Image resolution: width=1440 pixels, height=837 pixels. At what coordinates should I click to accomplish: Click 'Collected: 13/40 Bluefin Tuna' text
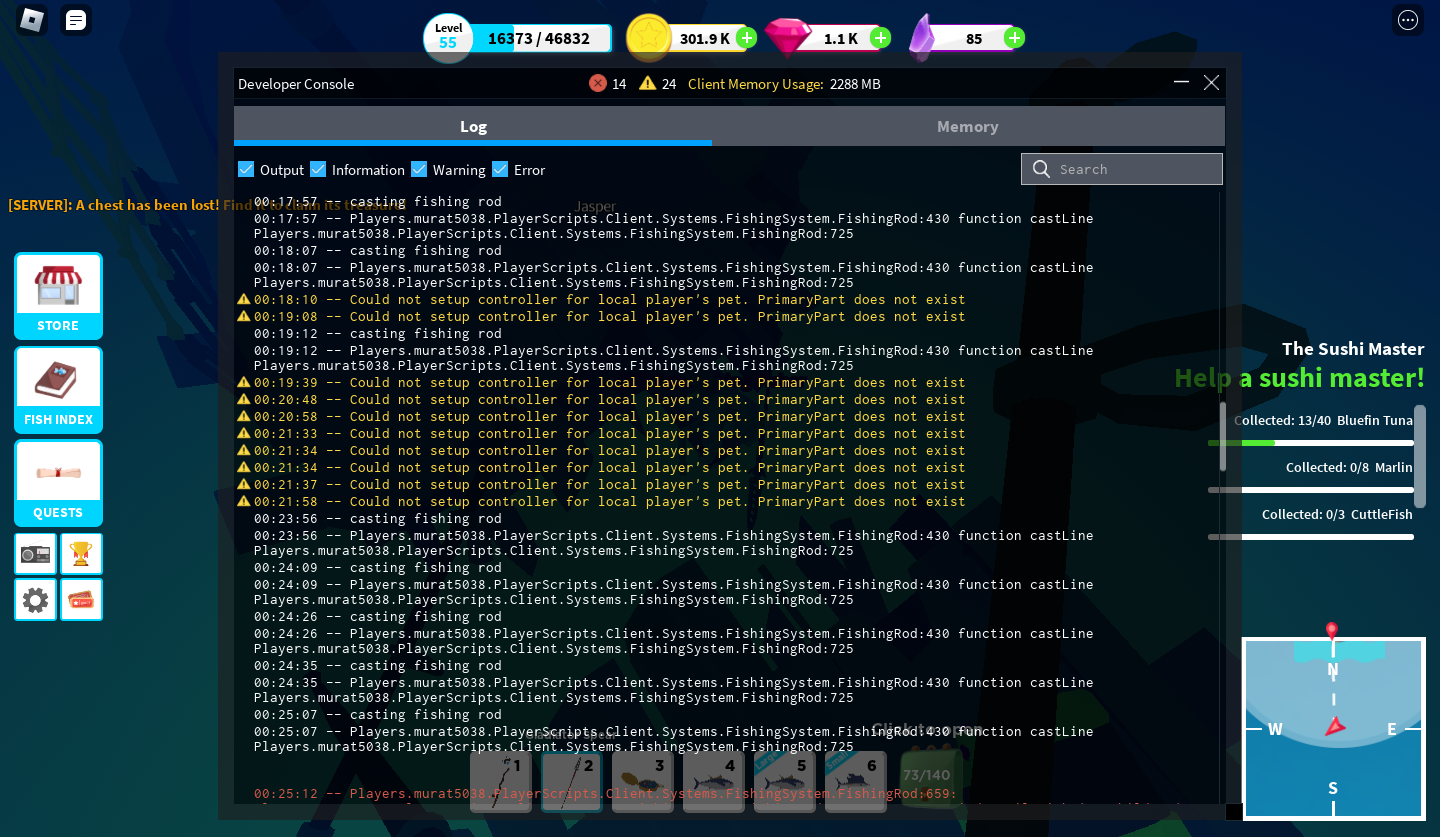point(1323,421)
